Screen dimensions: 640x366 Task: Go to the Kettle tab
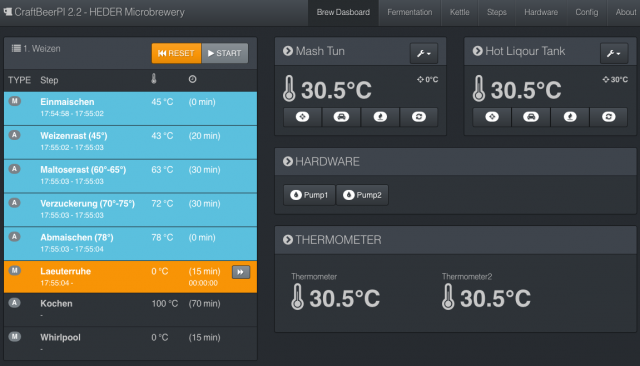pyautogui.click(x=460, y=12)
